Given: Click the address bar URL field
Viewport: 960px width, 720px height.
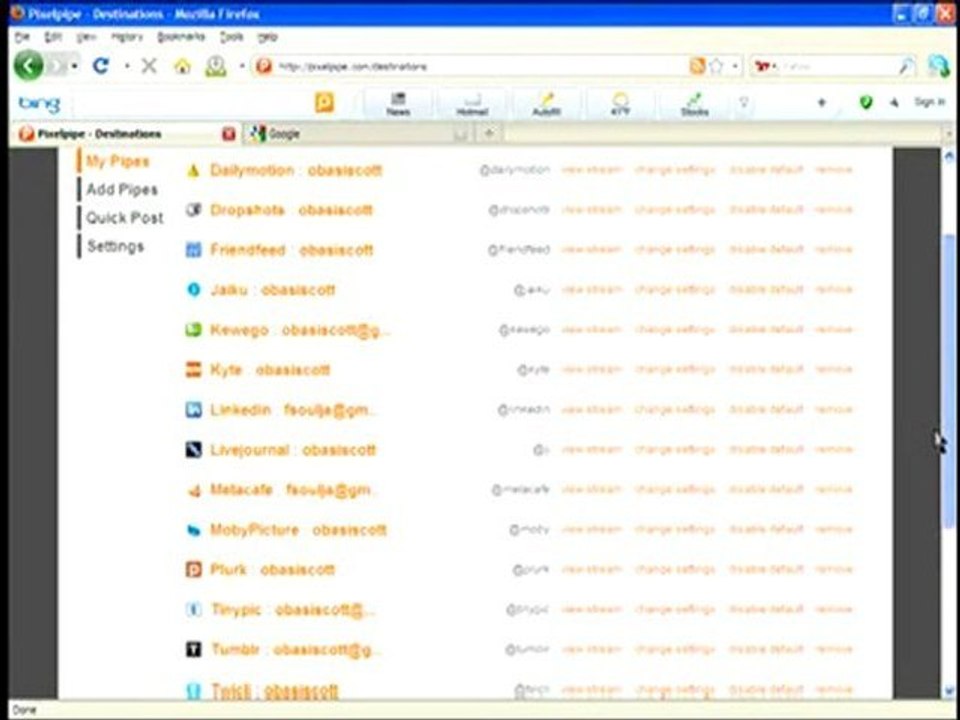Looking at the screenshot, I should click(x=481, y=66).
